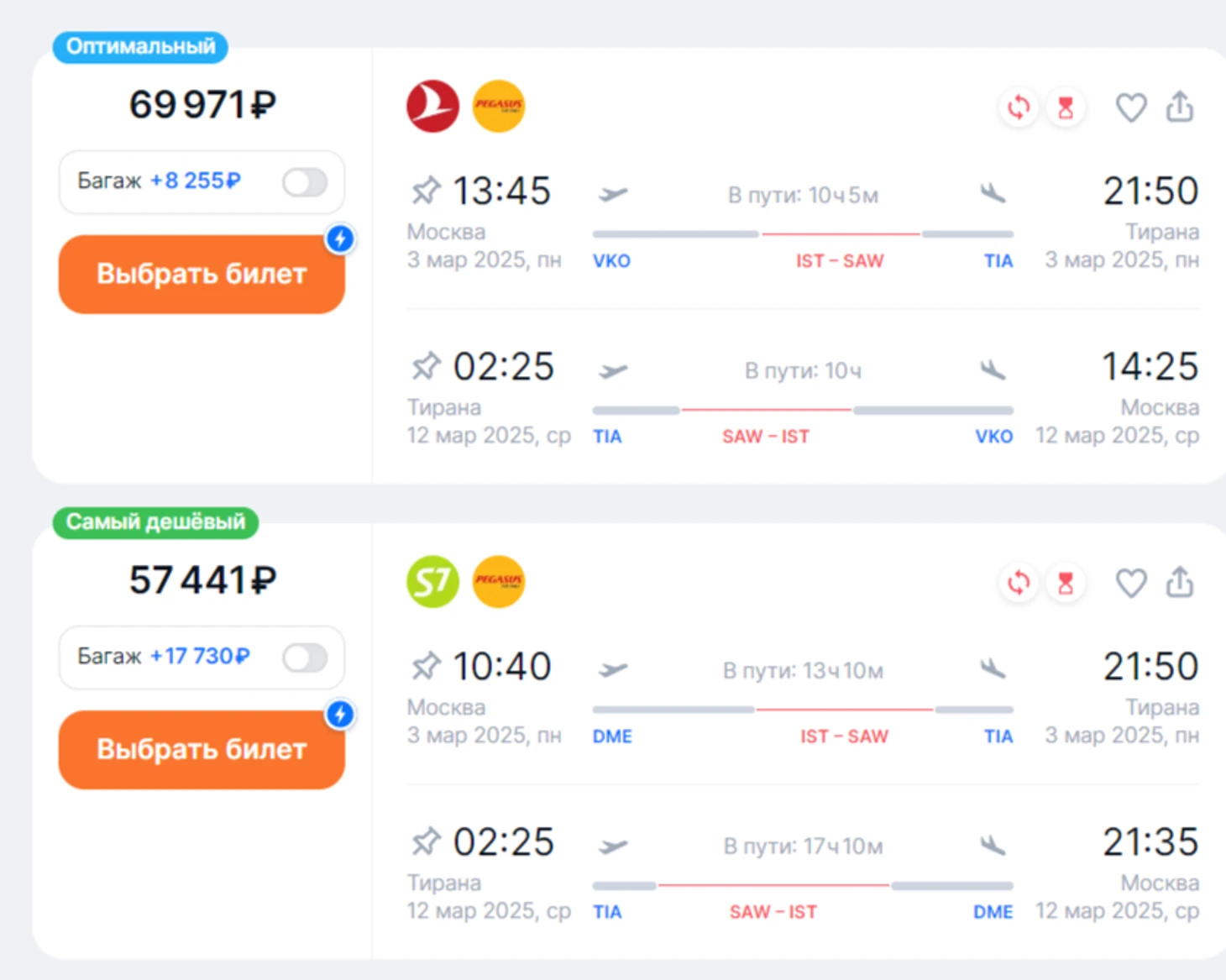Click the pin icon beside the 14:25 return flight
This screenshot has width=1226, height=980.
point(426,366)
